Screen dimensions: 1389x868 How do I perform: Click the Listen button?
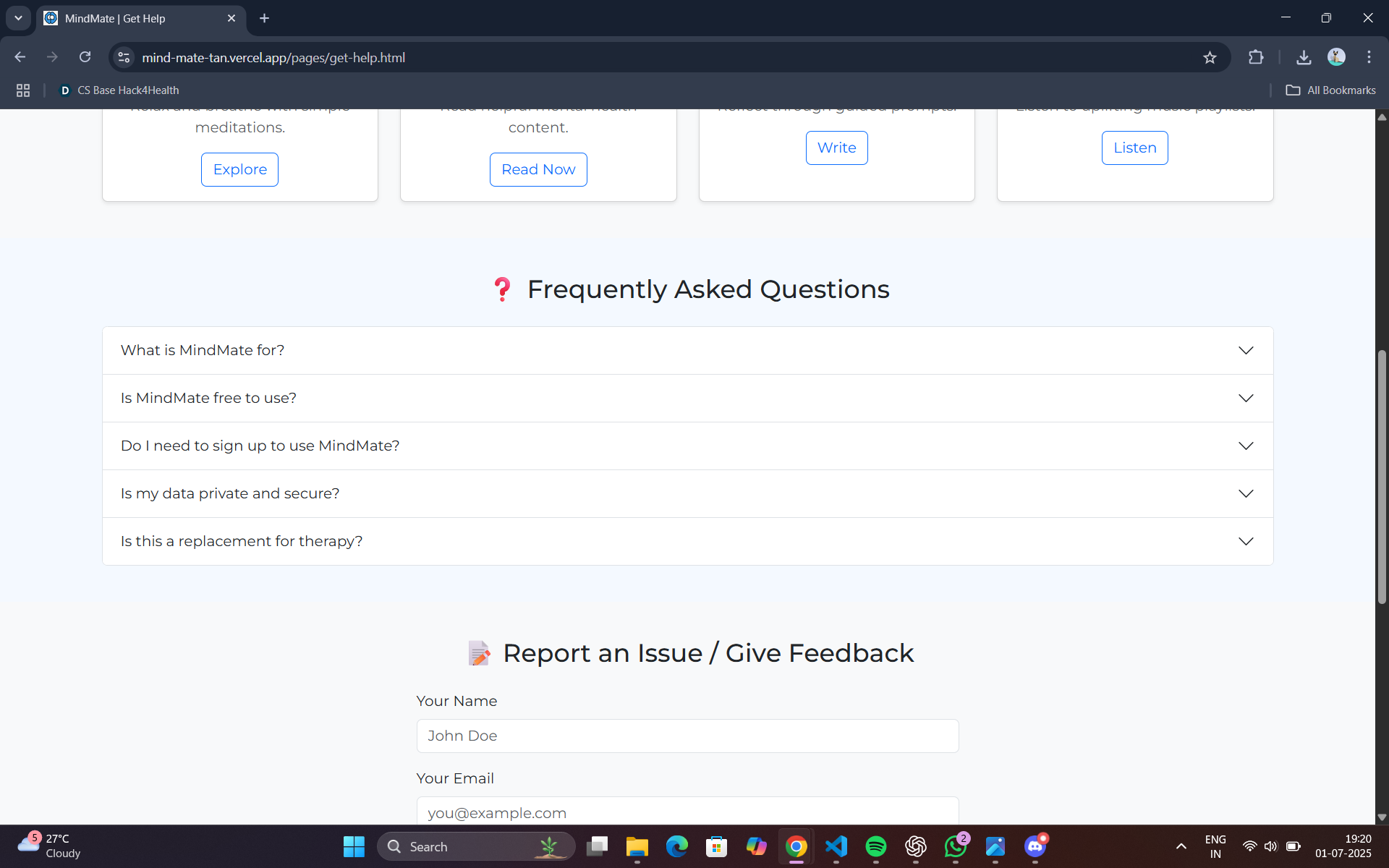[x=1134, y=148]
